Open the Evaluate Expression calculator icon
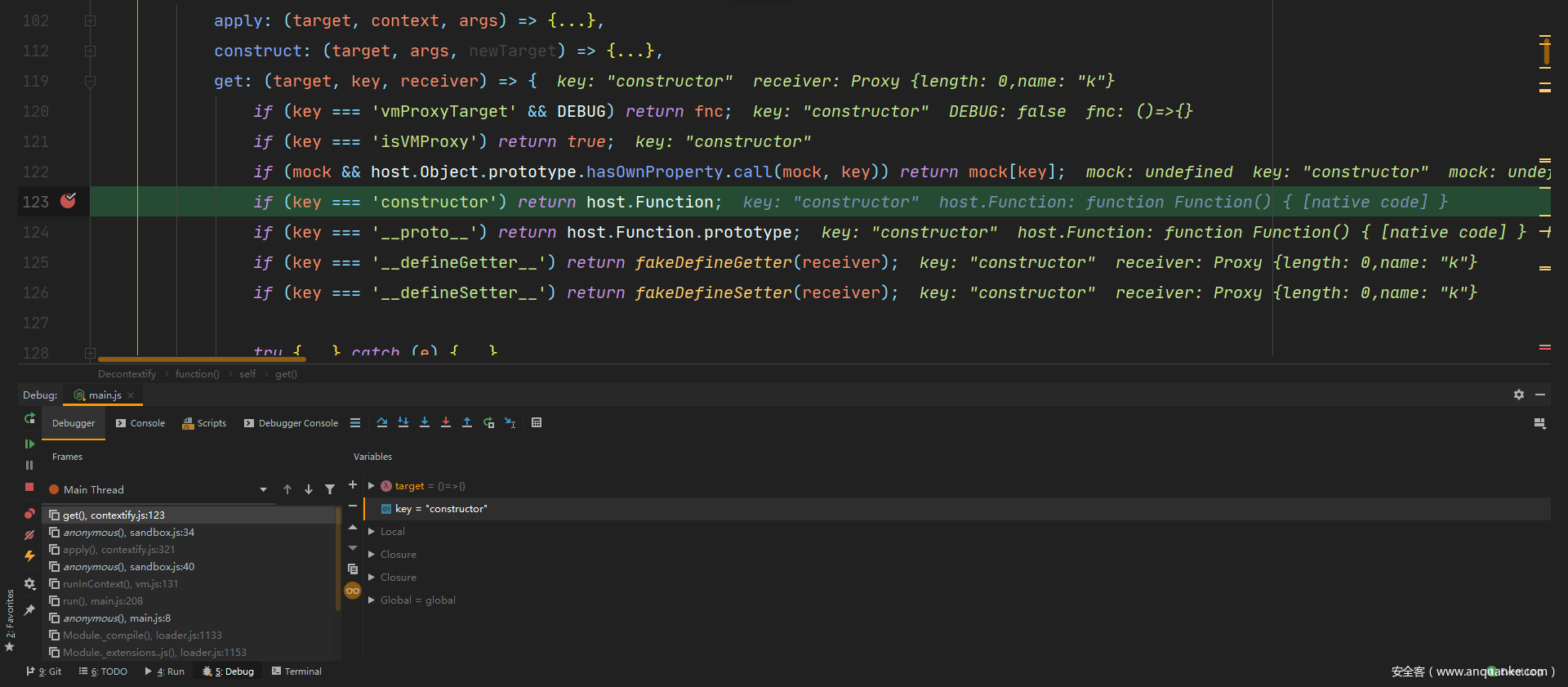Screen dimensions: 1568x687 [x=537, y=422]
